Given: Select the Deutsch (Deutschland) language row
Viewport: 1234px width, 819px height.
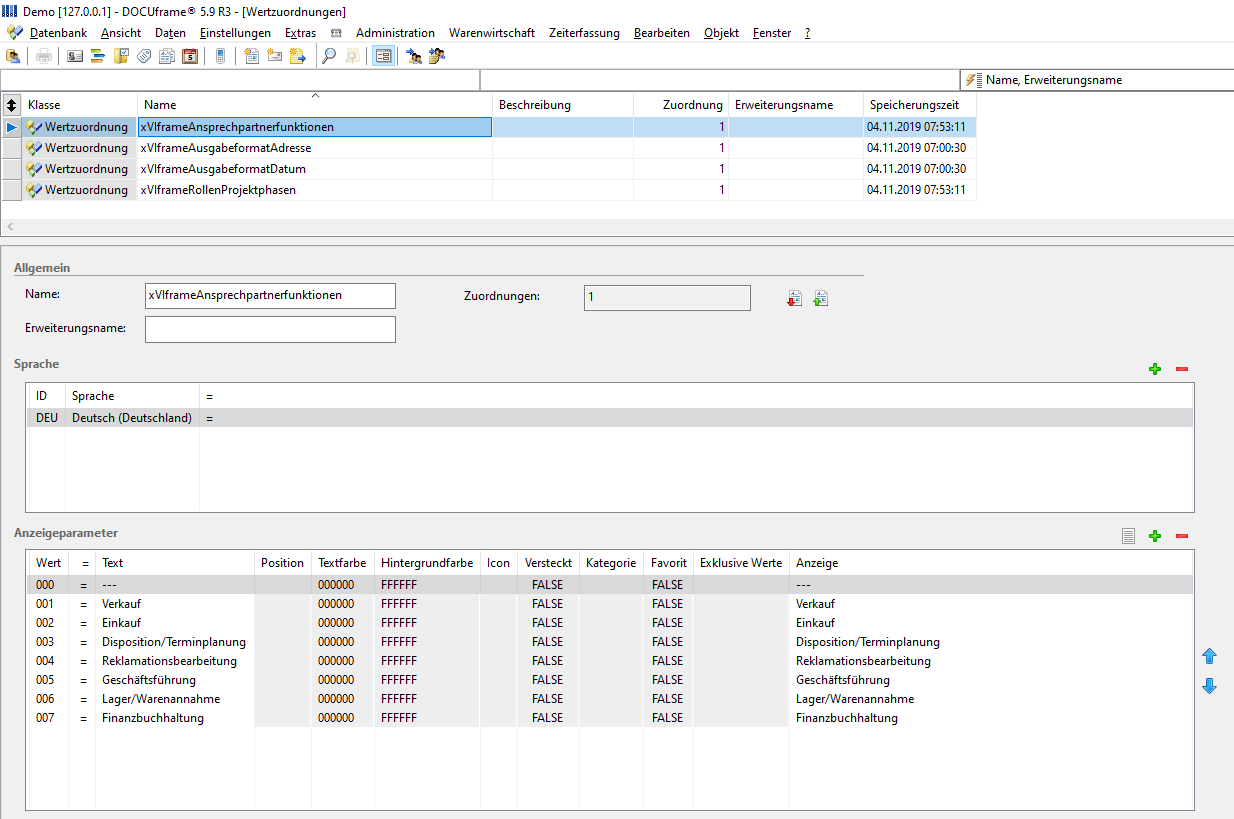Looking at the screenshot, I should 610,418.
